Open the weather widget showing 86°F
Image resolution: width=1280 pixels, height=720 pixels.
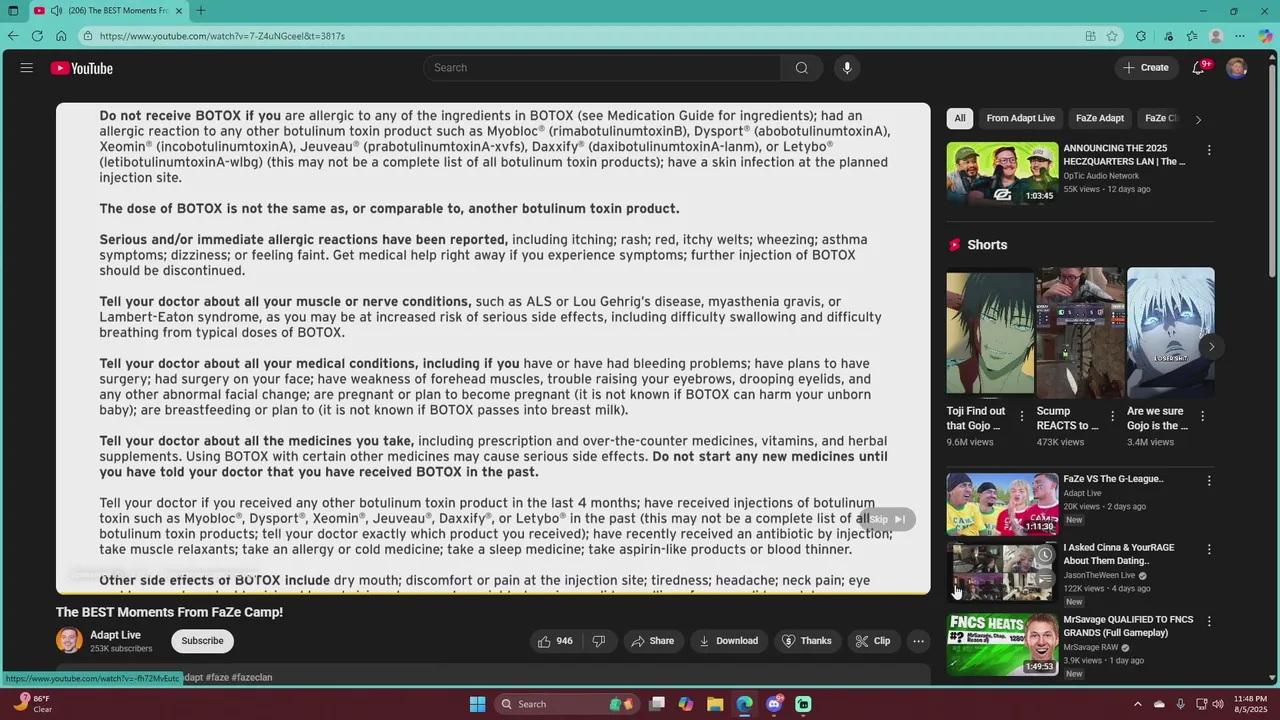click(33, 704)
